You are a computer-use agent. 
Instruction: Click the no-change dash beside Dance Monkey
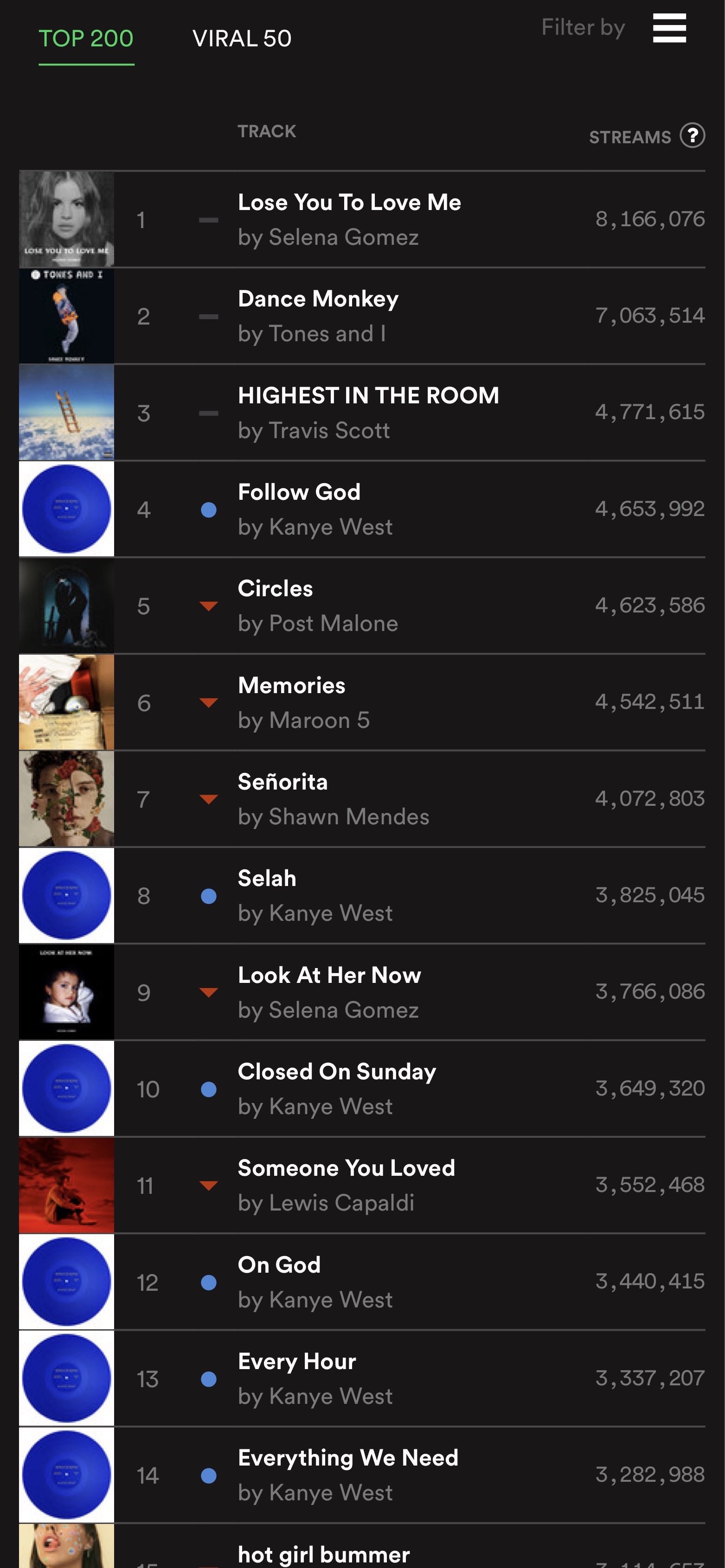[x=209, y=317]
